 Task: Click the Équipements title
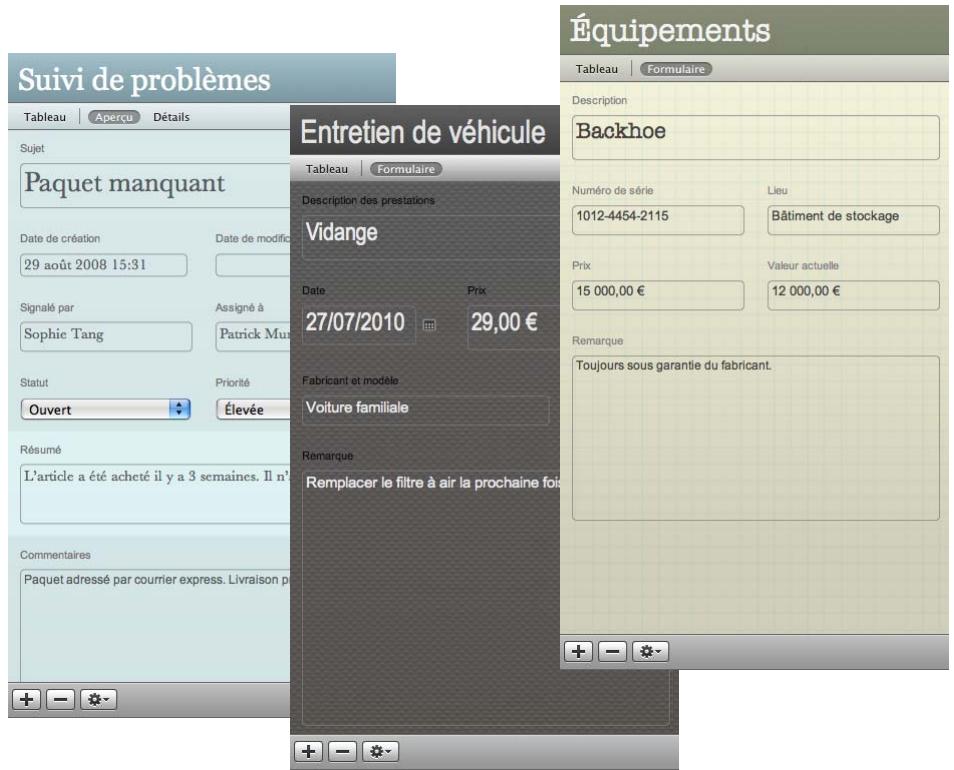point(670,29)
